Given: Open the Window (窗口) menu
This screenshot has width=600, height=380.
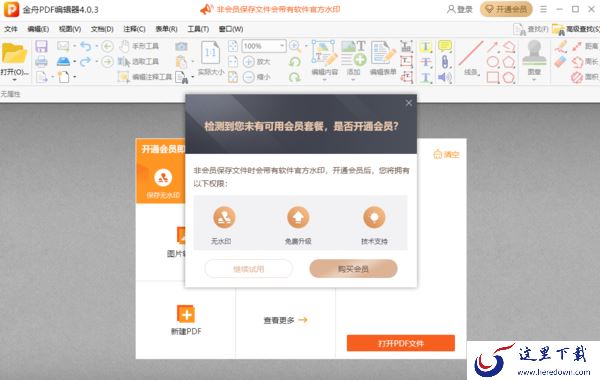Looking at the screenshot, I should [x=231, y=29].
